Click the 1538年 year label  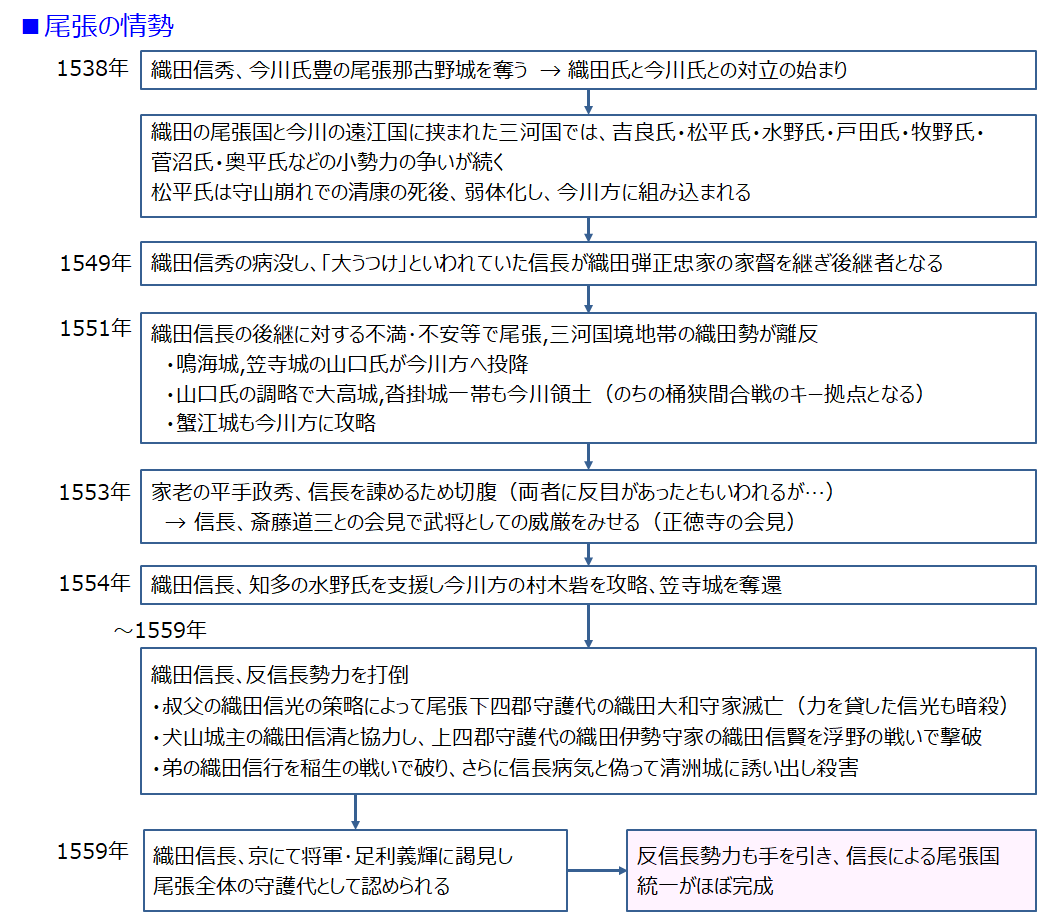(x=93, y=69)
